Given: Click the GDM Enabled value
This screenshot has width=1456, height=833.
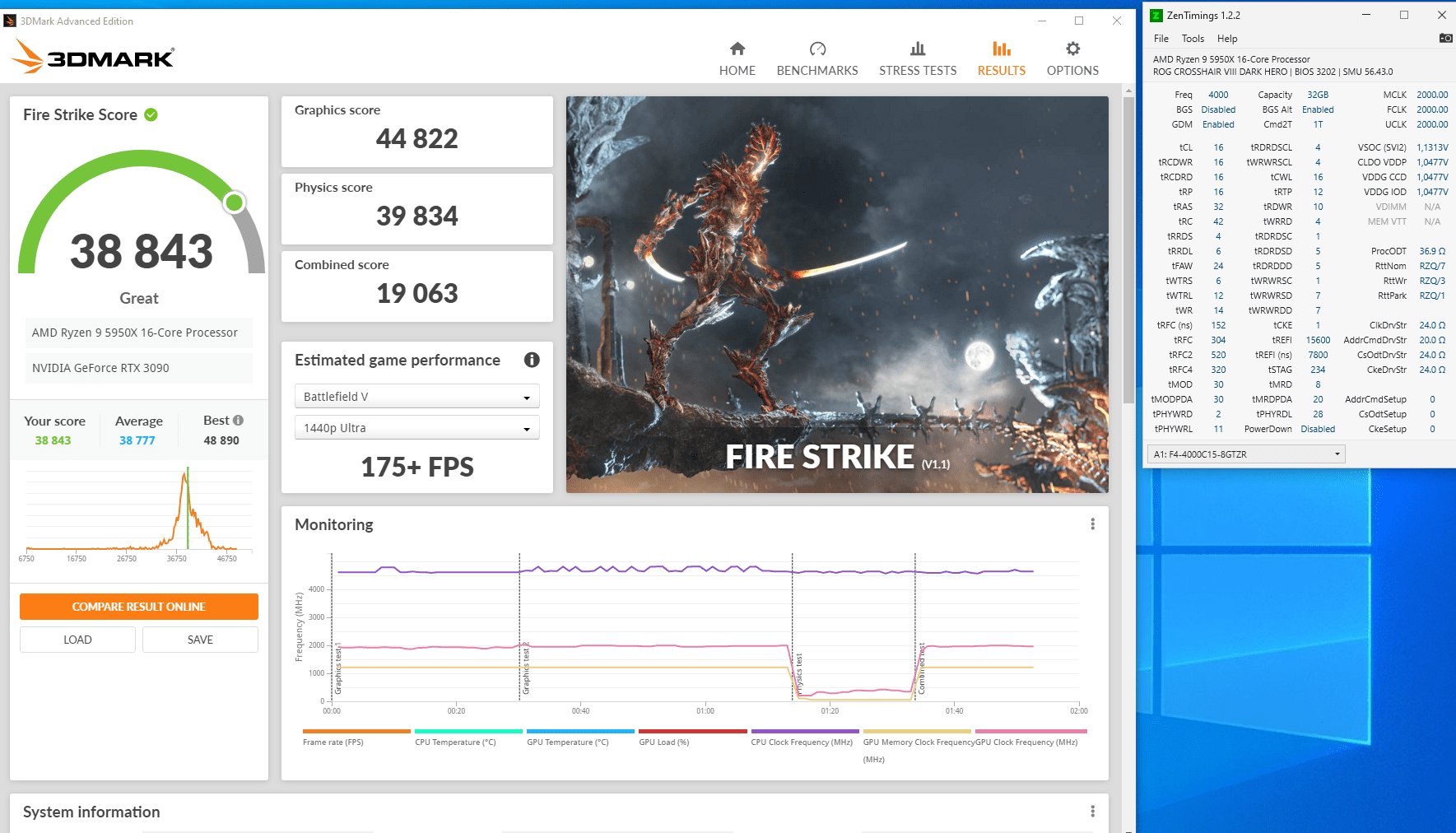Looking at the screenshot, I should (1218, 124).
